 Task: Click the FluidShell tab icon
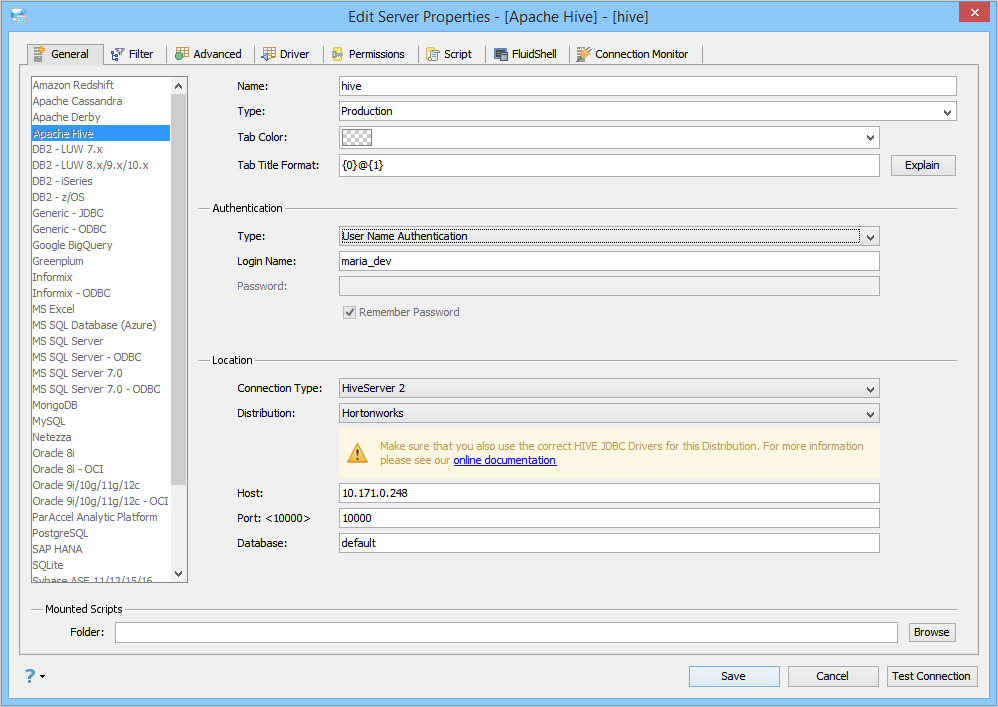(x=501, y=54)
